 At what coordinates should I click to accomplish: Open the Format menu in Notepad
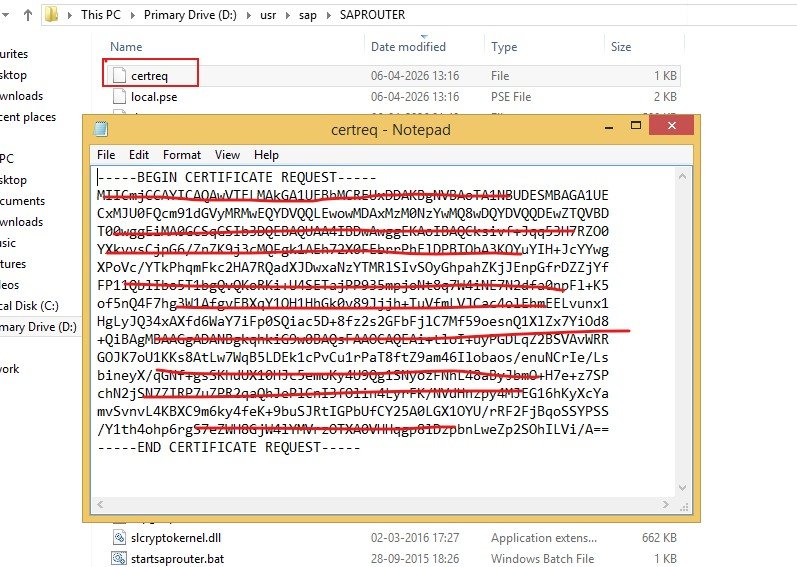(x=181, y=155)
